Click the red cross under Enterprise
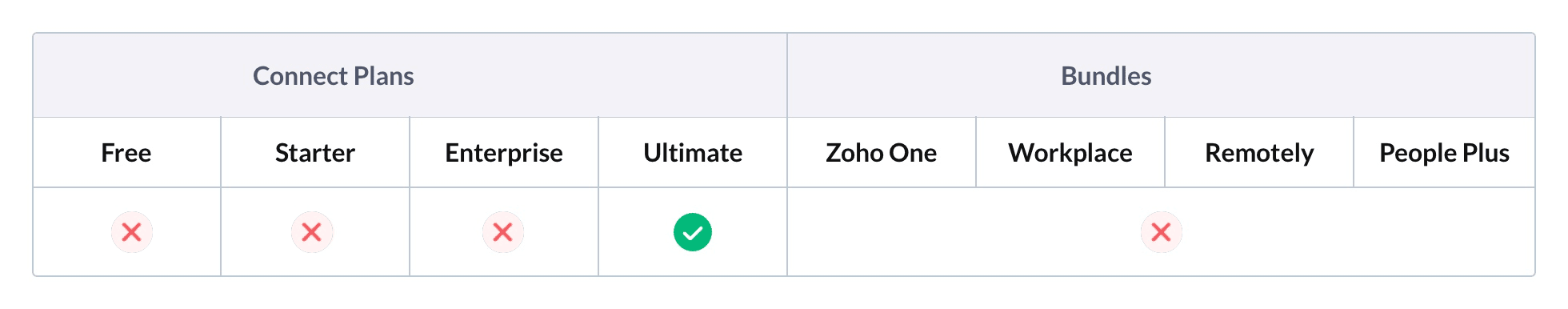The image size is (1568, 309). (x=503, y=232)
